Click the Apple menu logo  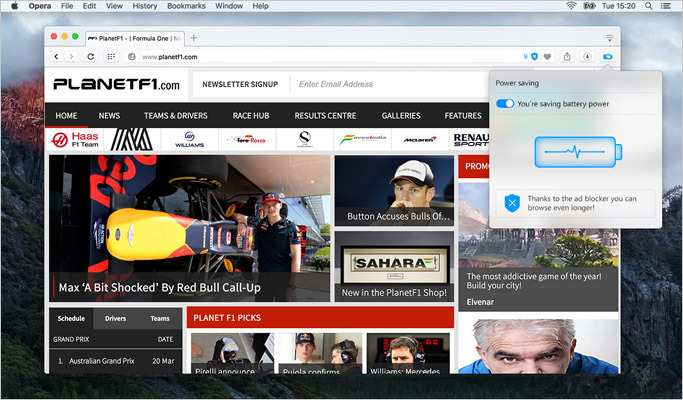coord(14,6)
